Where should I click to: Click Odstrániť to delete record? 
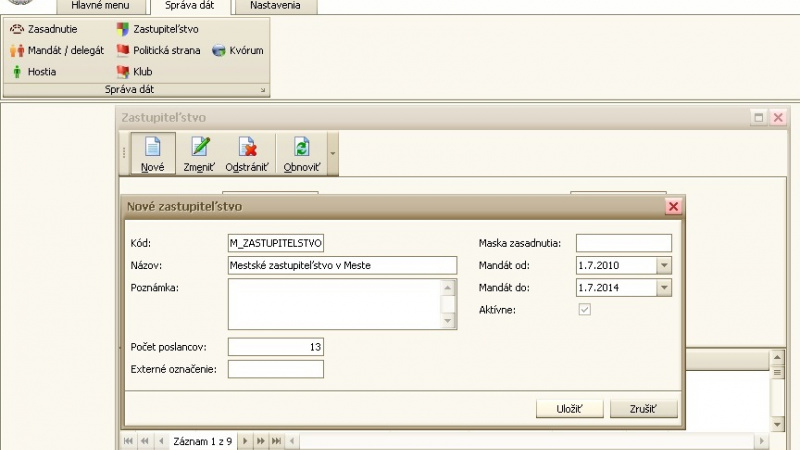247,153
